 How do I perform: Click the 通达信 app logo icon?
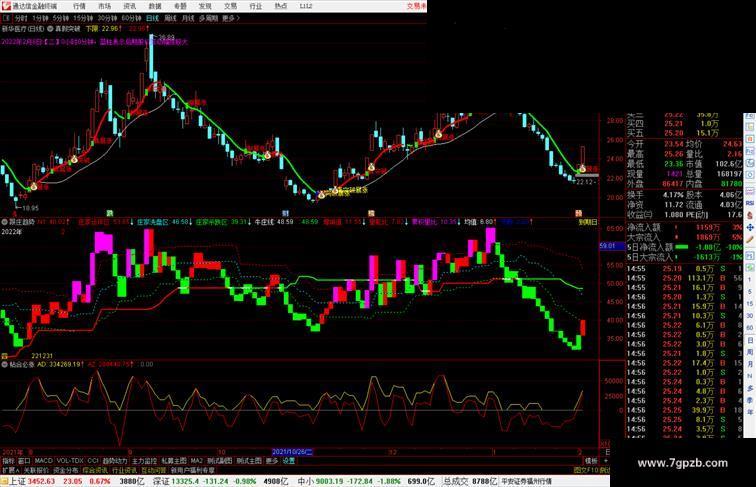(x=5, y=6)
